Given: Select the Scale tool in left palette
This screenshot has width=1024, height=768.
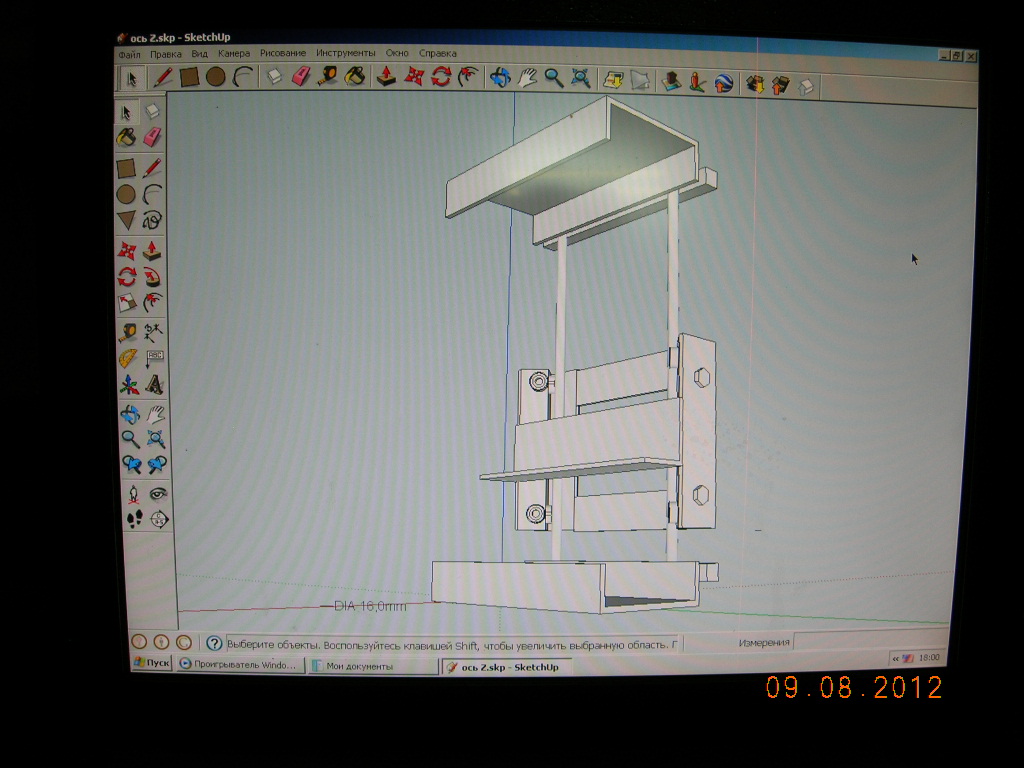Looking at the screenshot, I should tap(127, 303).
